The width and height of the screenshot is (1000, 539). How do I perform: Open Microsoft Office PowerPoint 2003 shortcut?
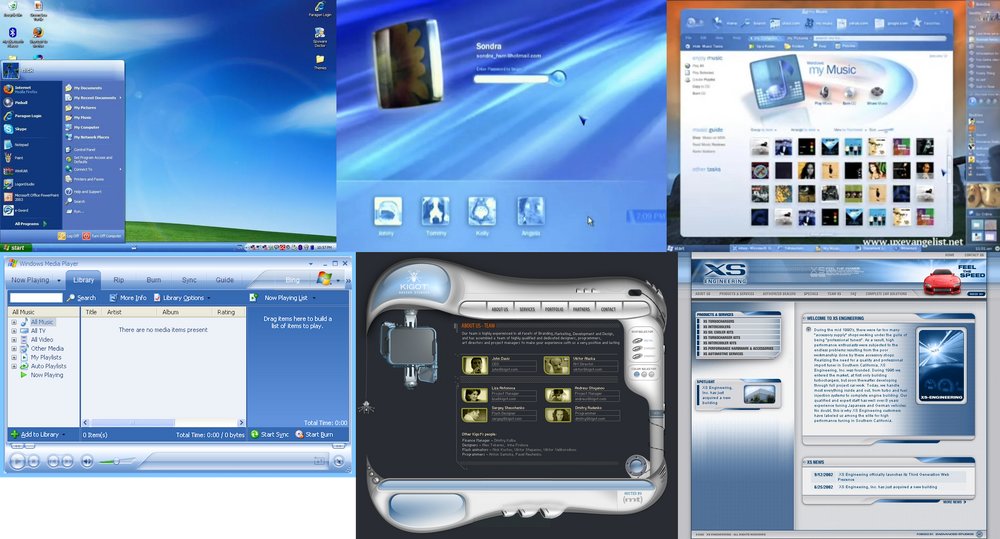click(32, 196)
